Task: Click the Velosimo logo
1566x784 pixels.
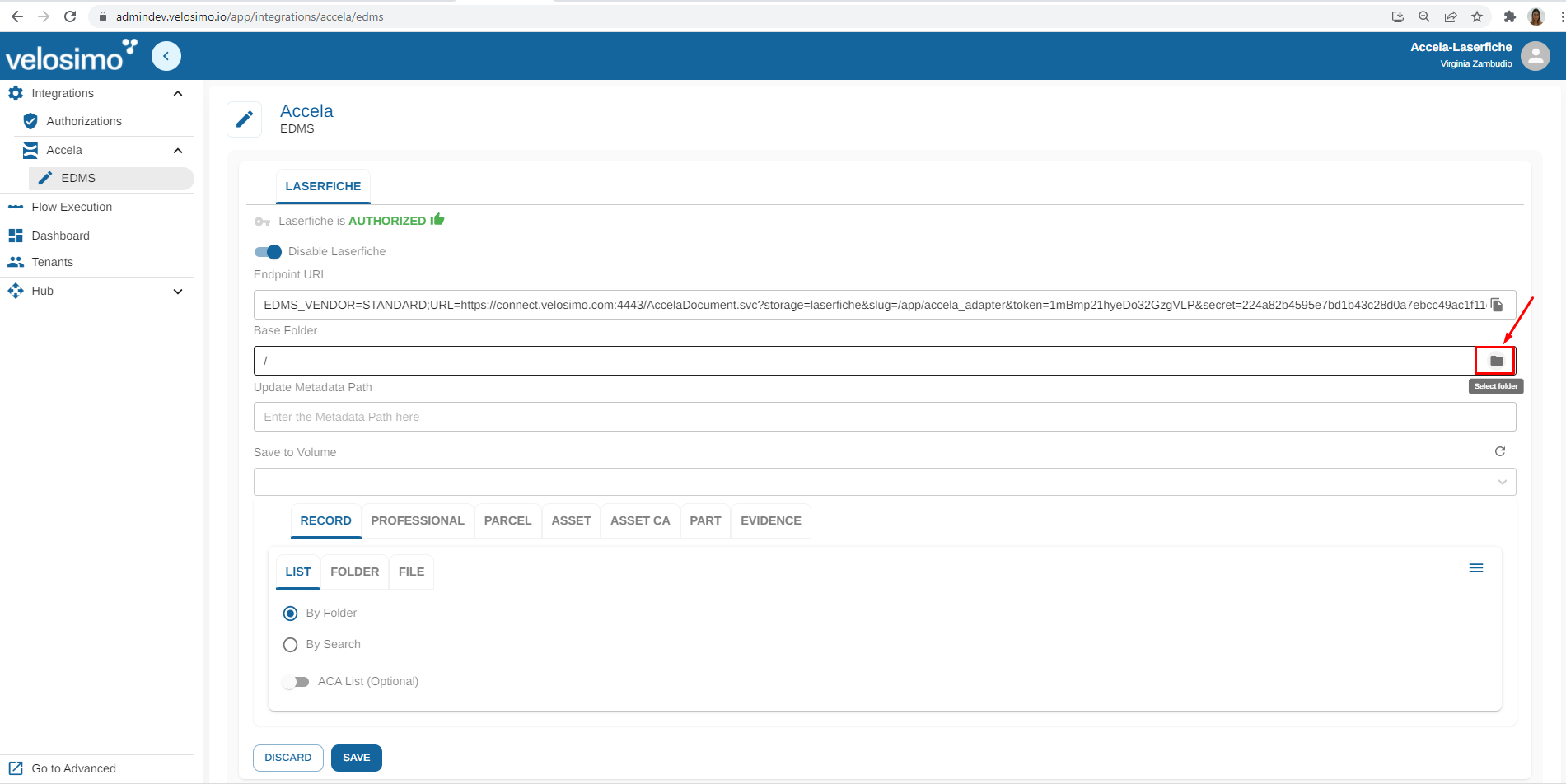Action: pos(71,56)
